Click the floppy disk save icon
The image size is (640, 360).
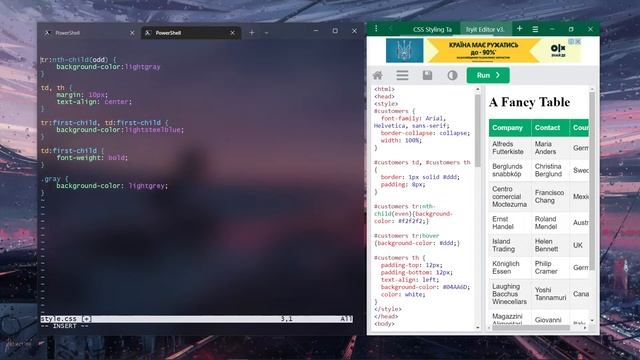coord(427,76)
